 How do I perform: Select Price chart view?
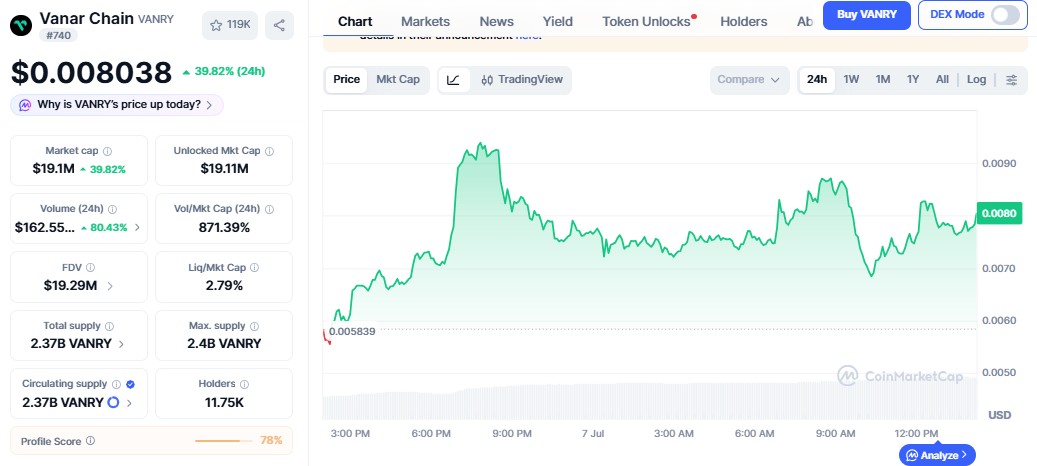tap(347, 80)
